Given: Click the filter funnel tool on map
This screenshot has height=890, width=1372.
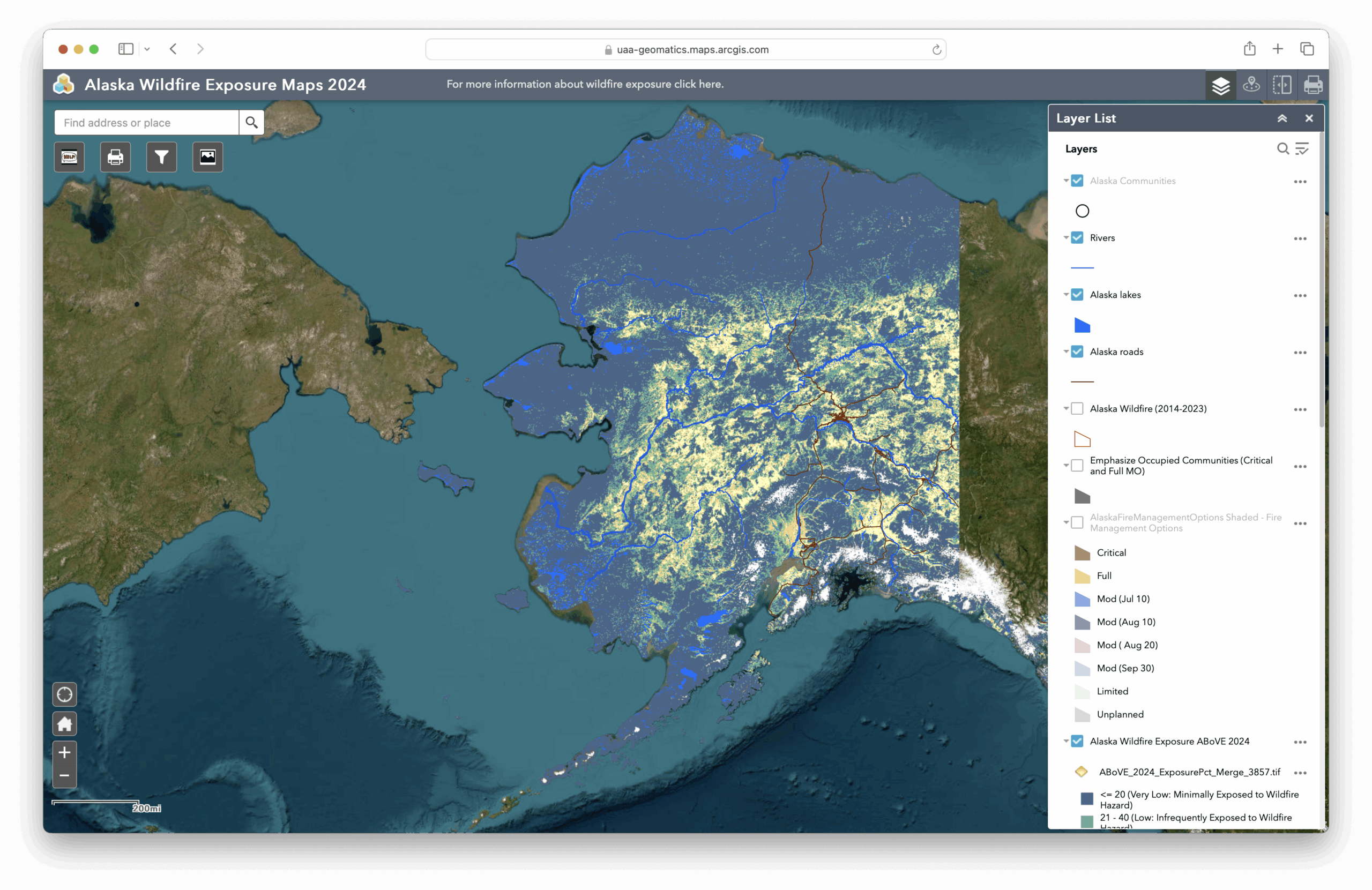Looking at the screenshot, I should [161, 157].
